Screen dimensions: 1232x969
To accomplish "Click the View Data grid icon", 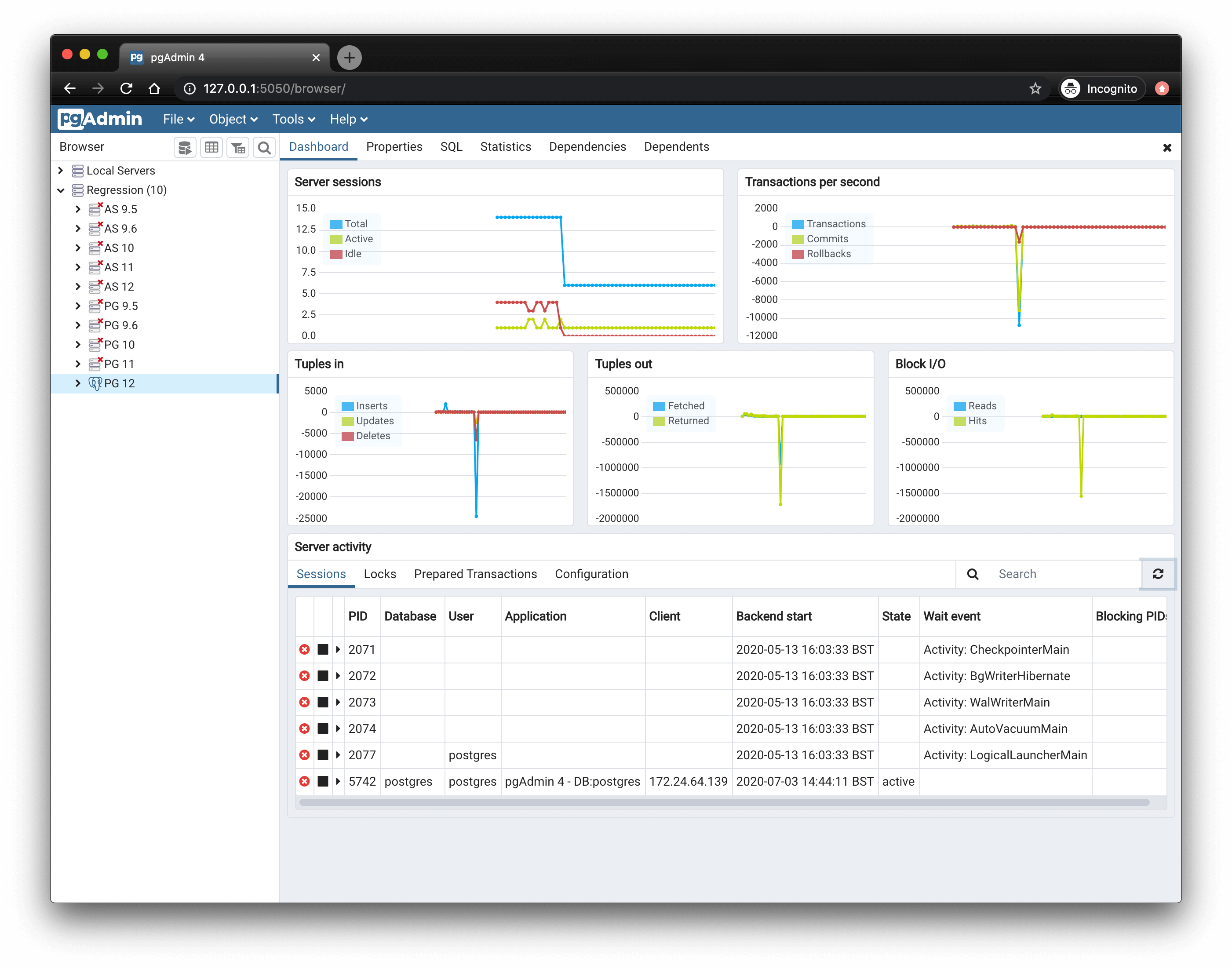I will tap(211, 148).
